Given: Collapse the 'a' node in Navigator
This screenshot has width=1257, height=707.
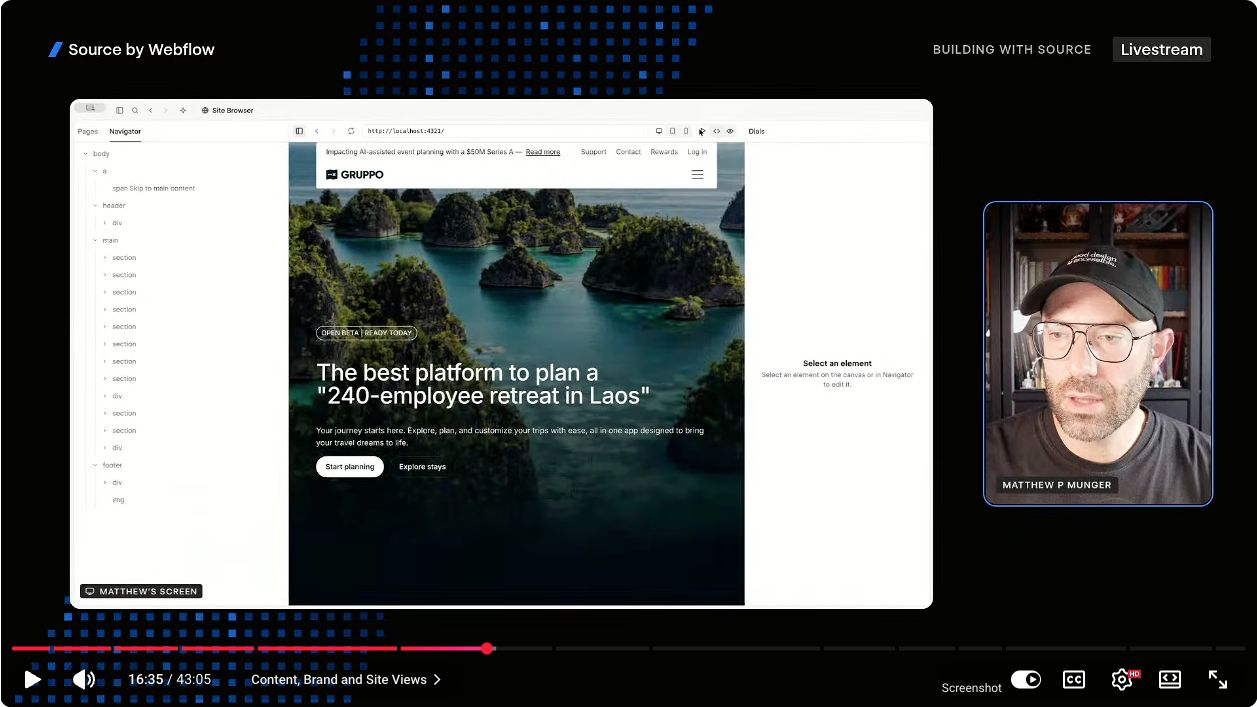Looking at the screenshot, I should point(95,171).
